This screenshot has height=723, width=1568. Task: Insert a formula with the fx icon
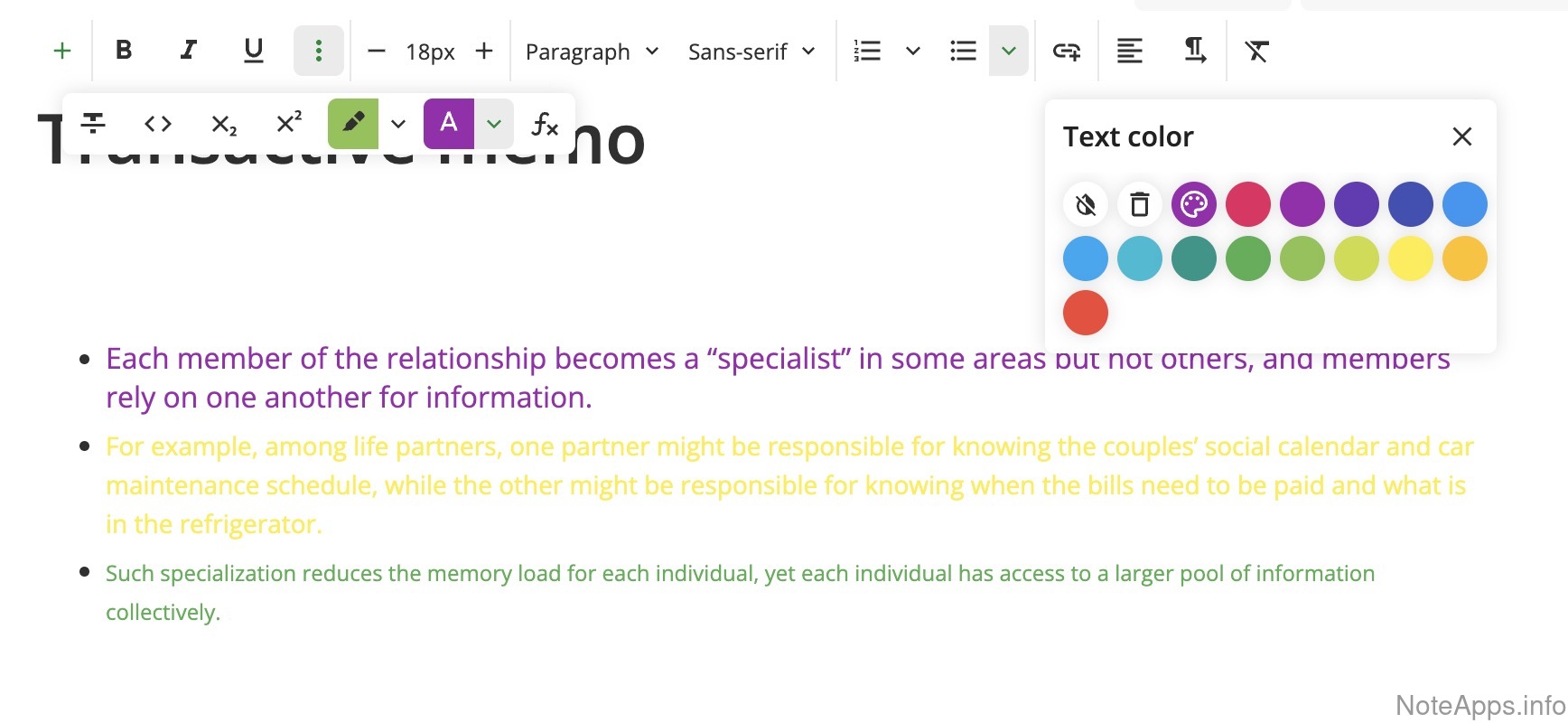click(x=545, y=124)
